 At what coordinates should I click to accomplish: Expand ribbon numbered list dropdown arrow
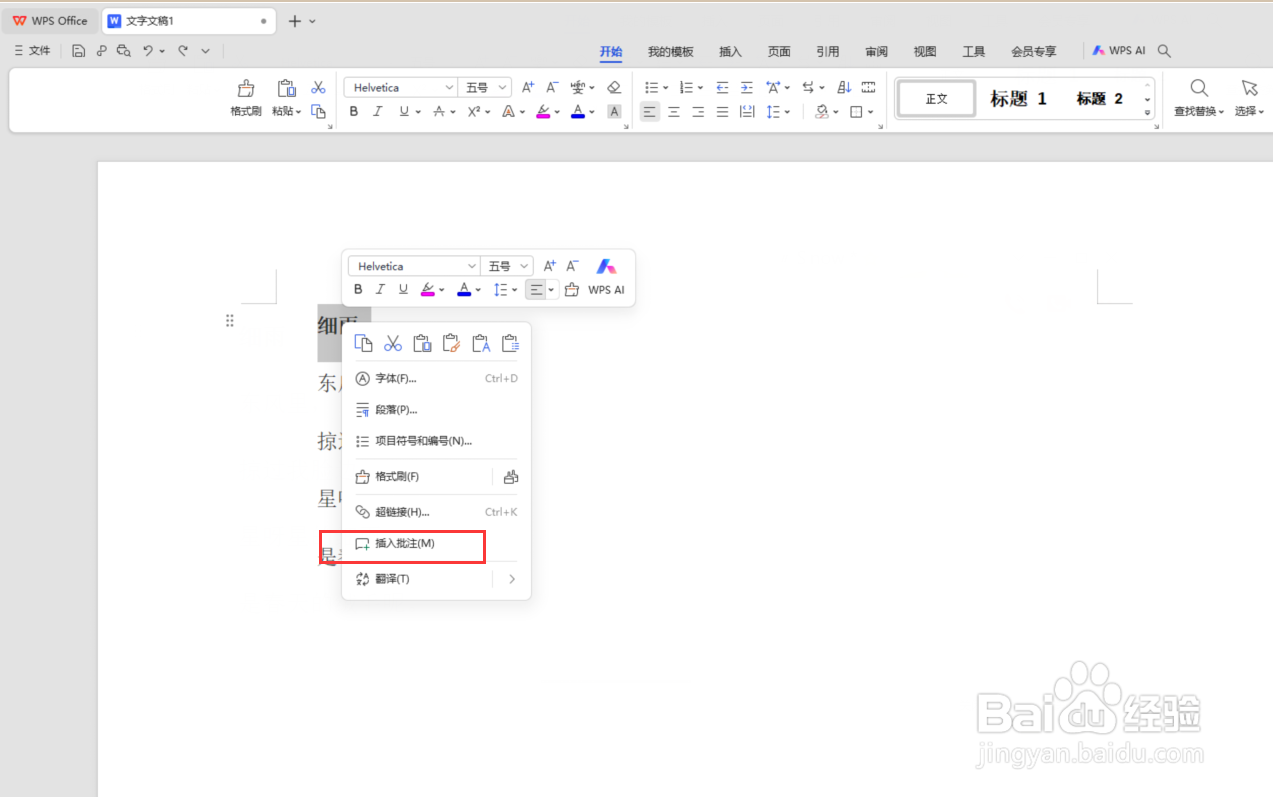700,88
